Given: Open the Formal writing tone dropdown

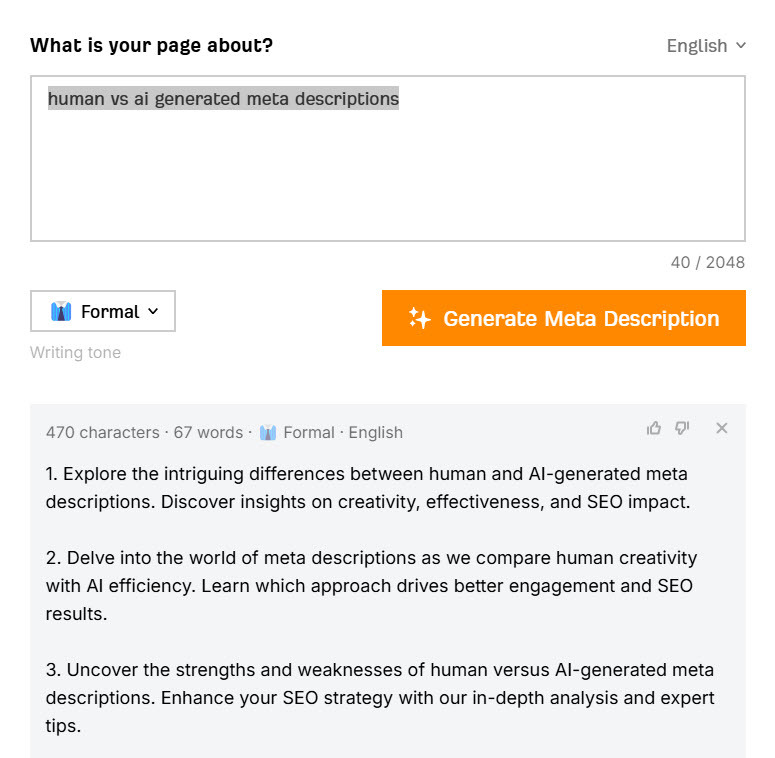Looking at the screenshot, I should [x=103, y=312].
